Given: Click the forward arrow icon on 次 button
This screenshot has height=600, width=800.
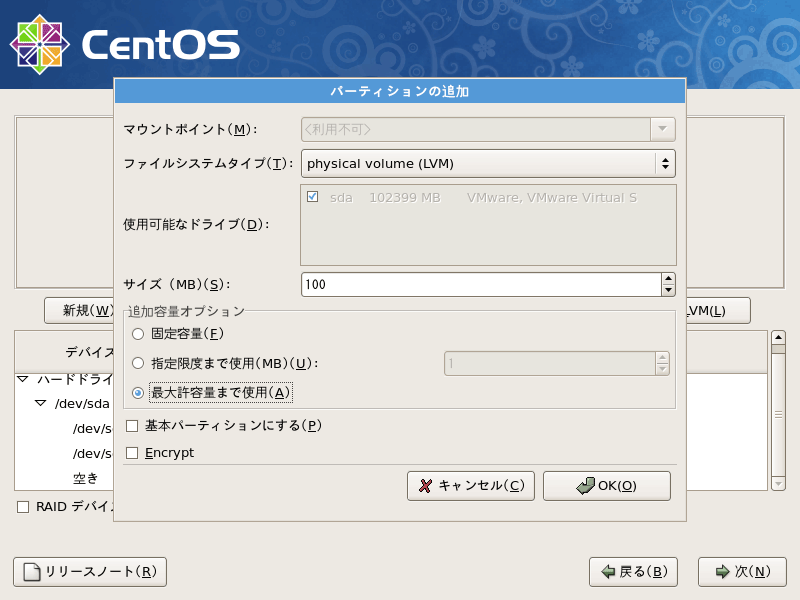Looking at the screenshot, I should coord(722,572).
